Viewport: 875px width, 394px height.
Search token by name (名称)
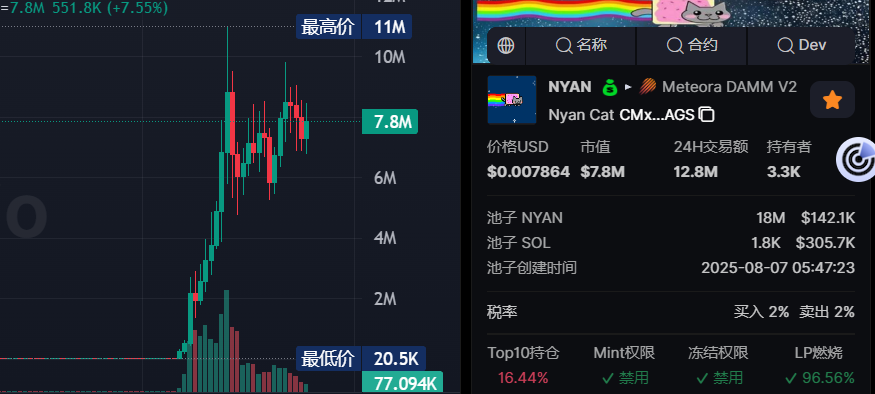581,45
